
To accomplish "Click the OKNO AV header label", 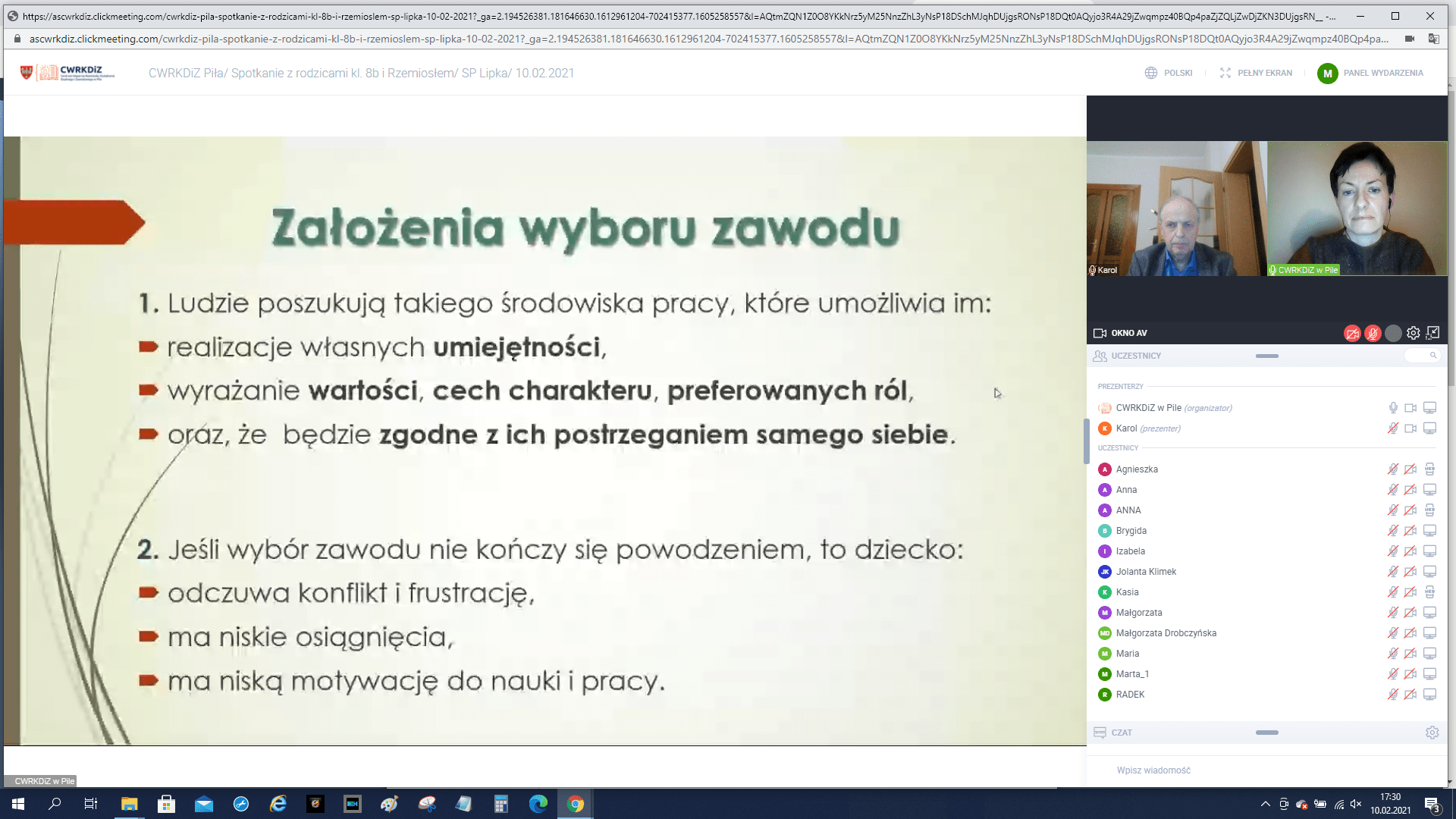I will (1128, 333).
